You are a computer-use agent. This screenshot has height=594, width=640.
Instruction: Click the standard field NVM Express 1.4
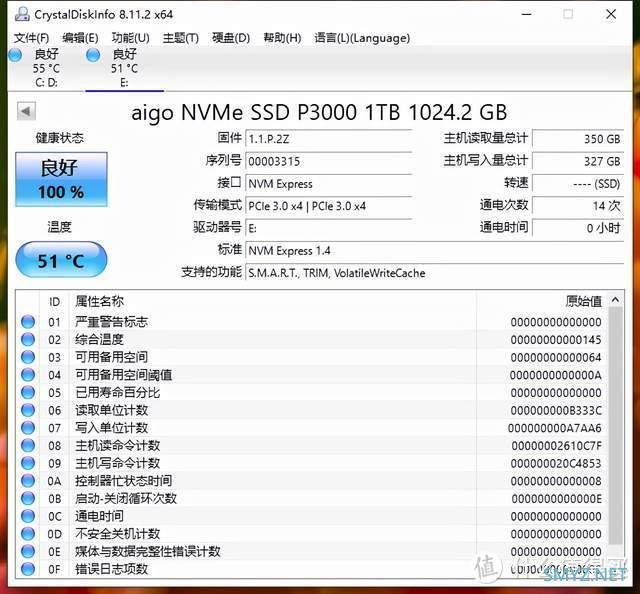click(435, 250)
